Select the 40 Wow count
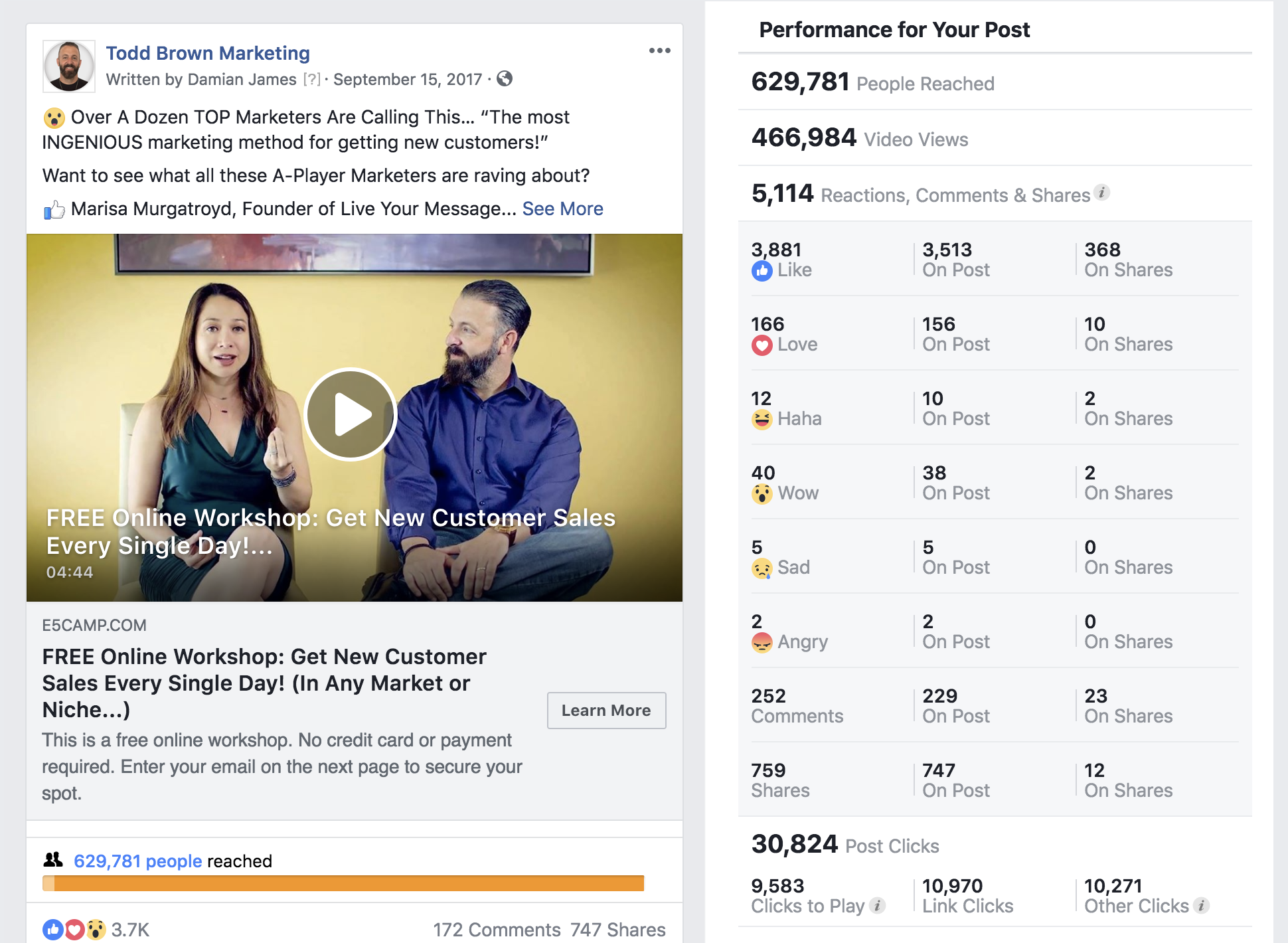Viewport: 1288px width, 943px height. [763, 473]
